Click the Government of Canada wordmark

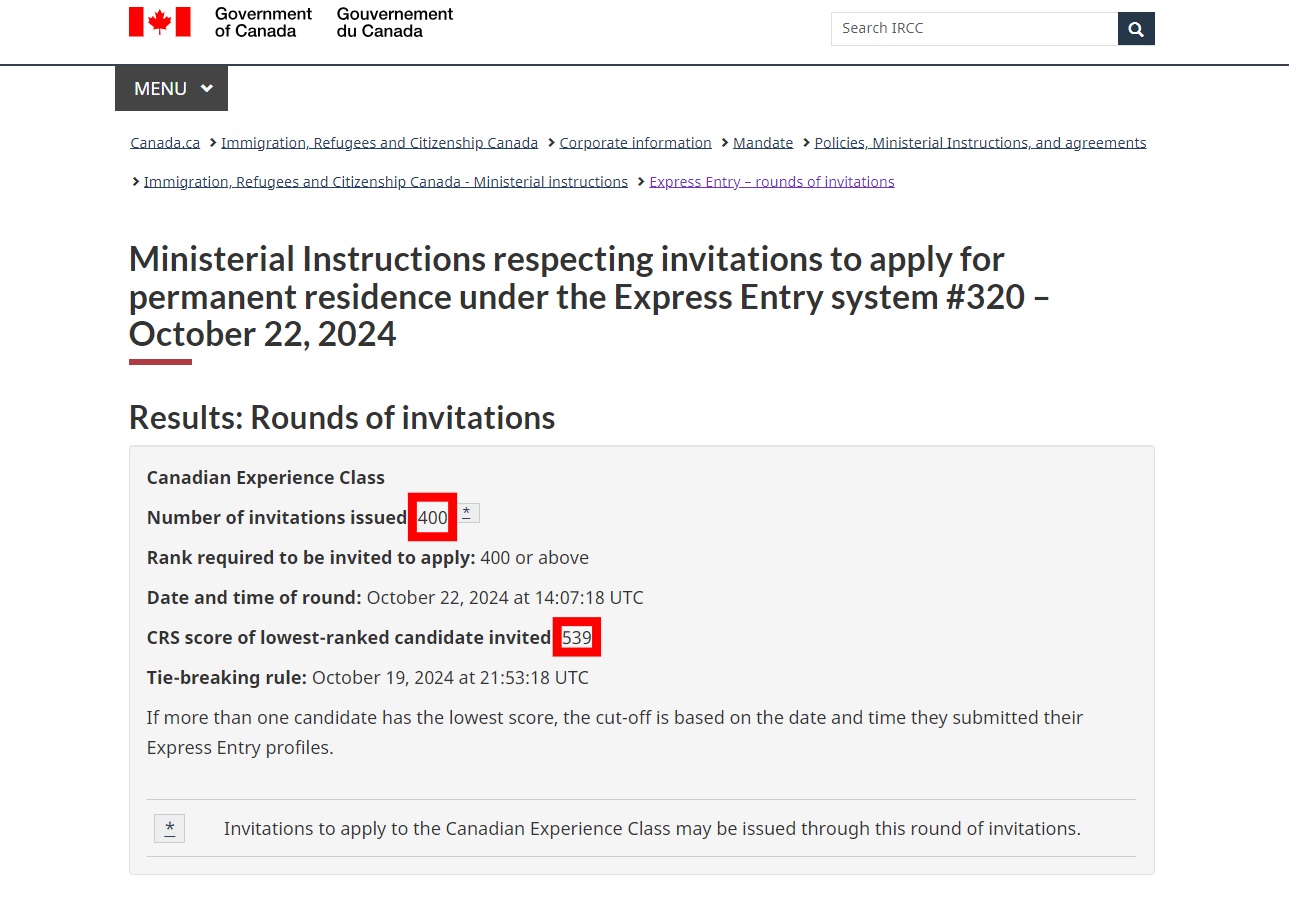tap(263, 22)
